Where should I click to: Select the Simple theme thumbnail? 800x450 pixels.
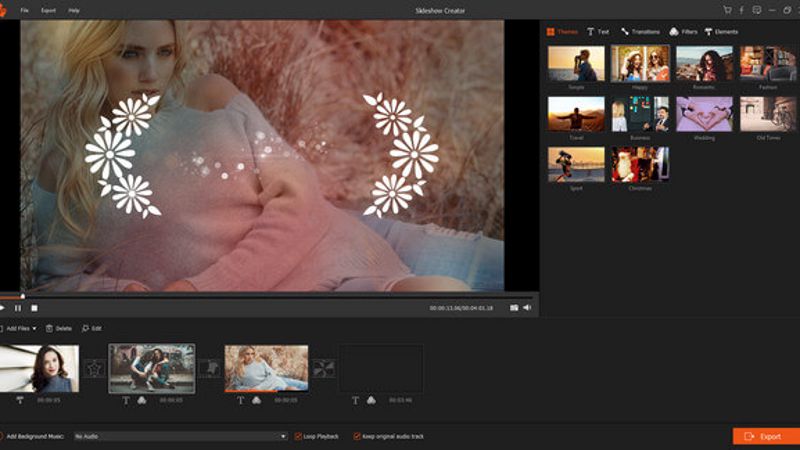click(x=576, y=64)
